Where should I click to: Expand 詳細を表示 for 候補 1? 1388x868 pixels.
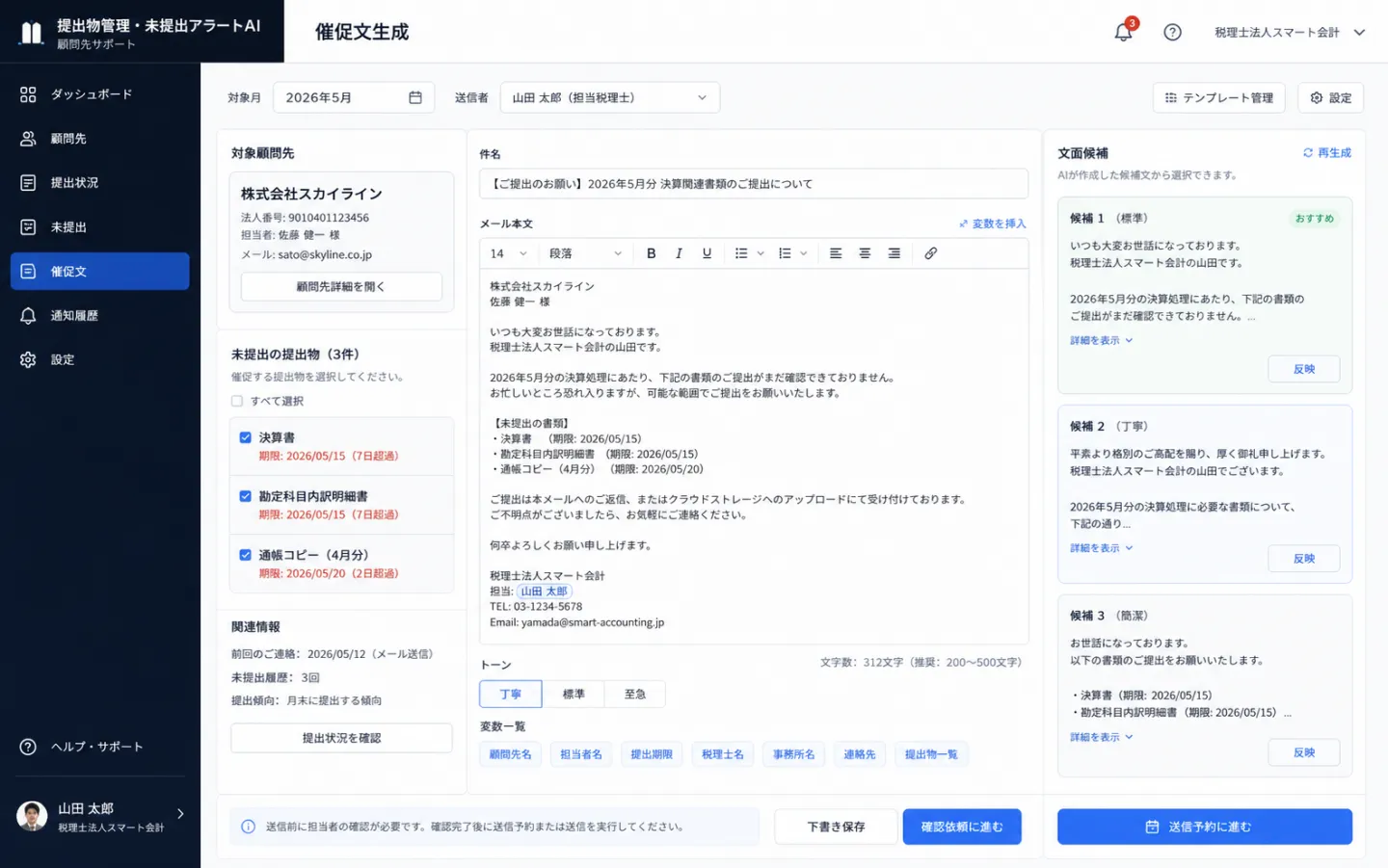click(1102, 340)
